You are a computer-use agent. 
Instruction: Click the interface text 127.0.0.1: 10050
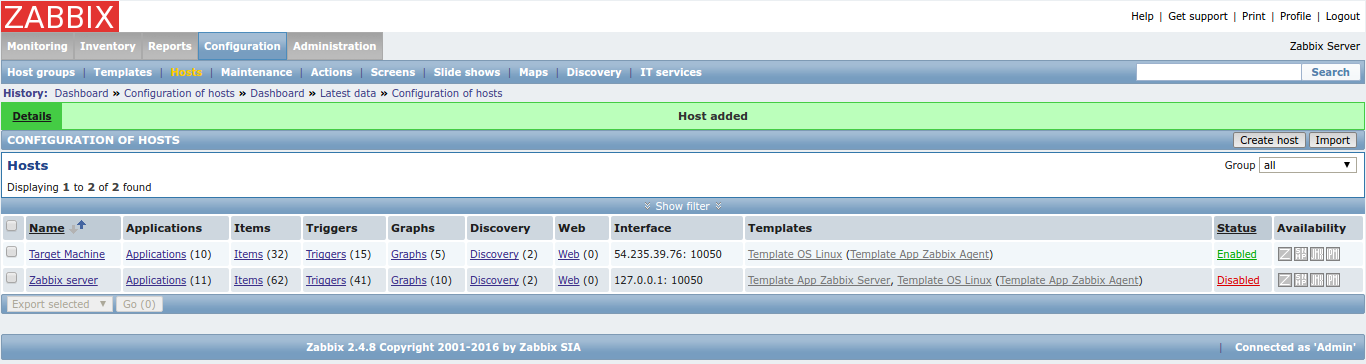pyautogui.click(x=658, y=280)
